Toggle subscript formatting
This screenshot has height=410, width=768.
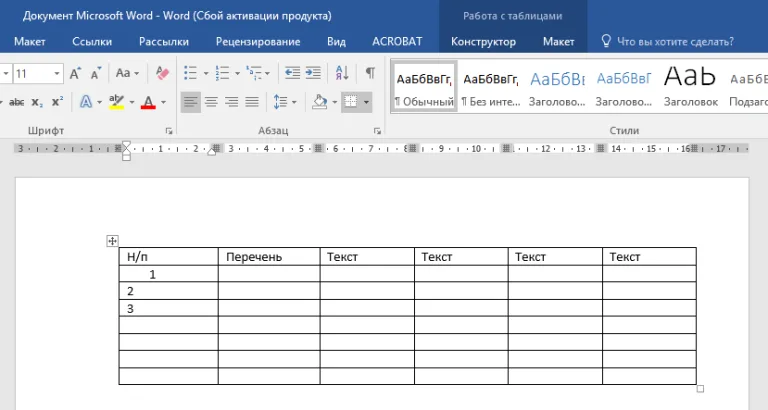(x=37, y=102)
